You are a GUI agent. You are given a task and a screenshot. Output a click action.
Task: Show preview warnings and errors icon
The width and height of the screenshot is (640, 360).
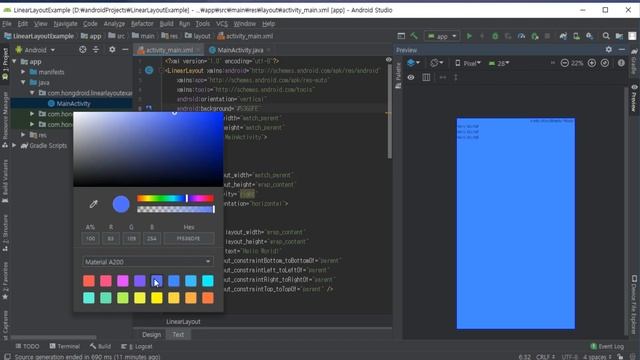click(621, 63)
